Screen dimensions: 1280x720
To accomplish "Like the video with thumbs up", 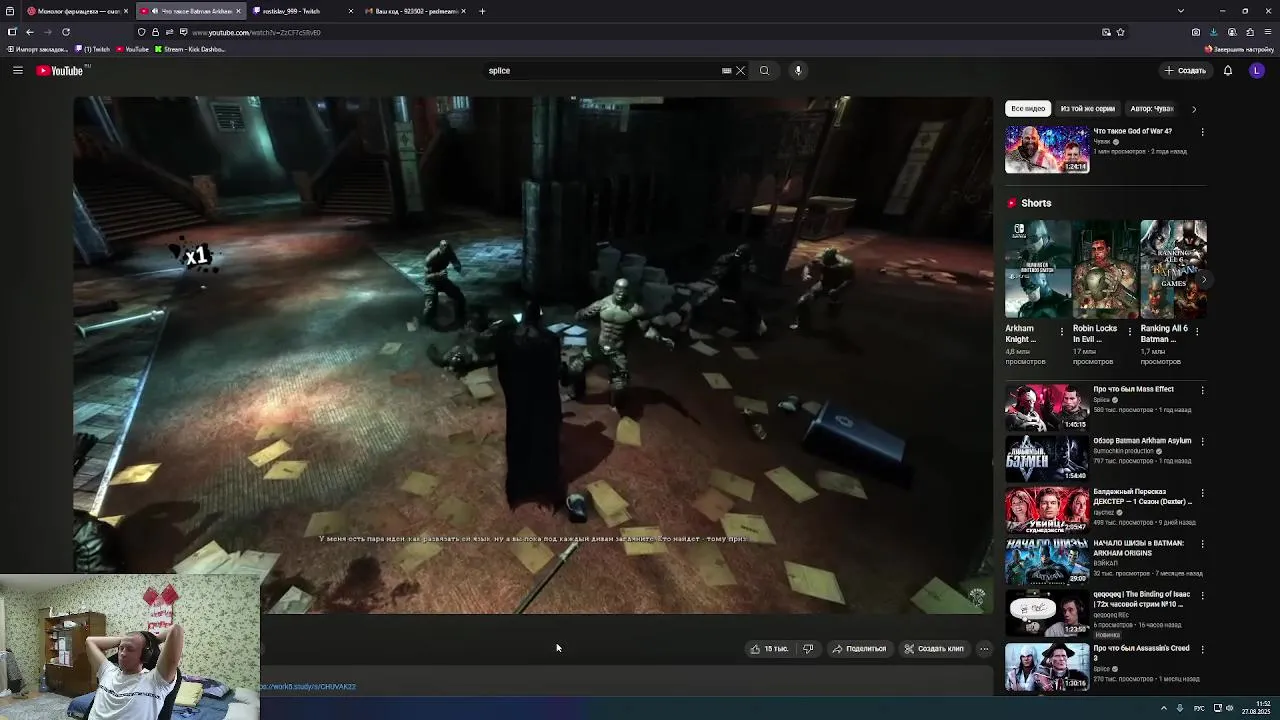I will click(770, 649).
